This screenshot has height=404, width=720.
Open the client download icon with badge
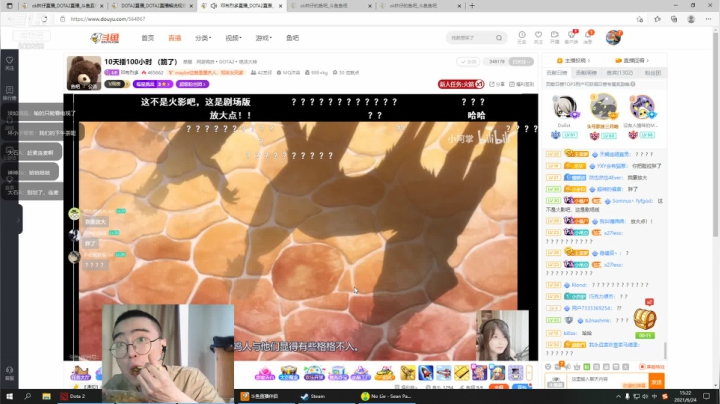tap(572, 37)
